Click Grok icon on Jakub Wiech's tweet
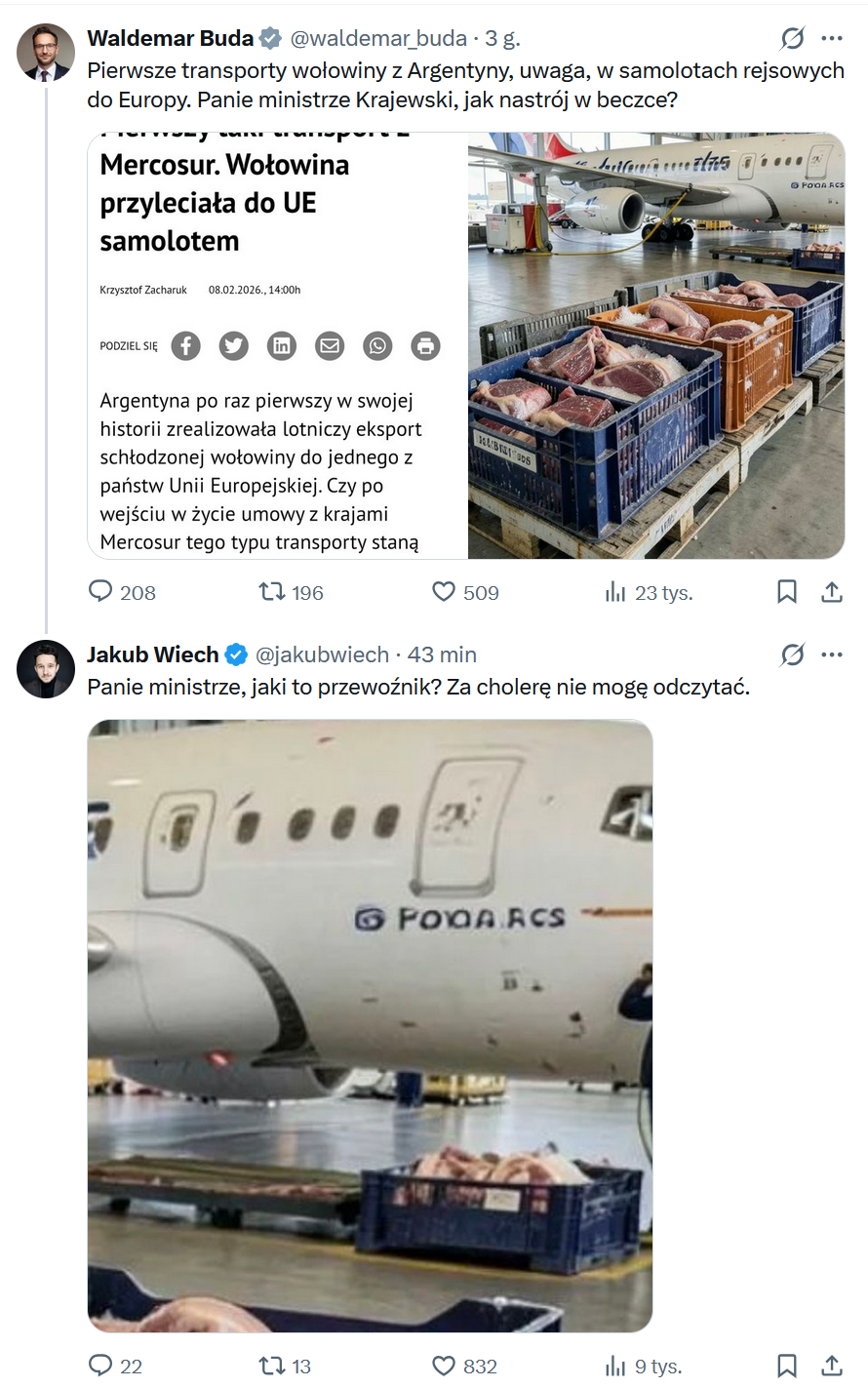Screen dimensions: 868x1388 [x=792, y=654]
